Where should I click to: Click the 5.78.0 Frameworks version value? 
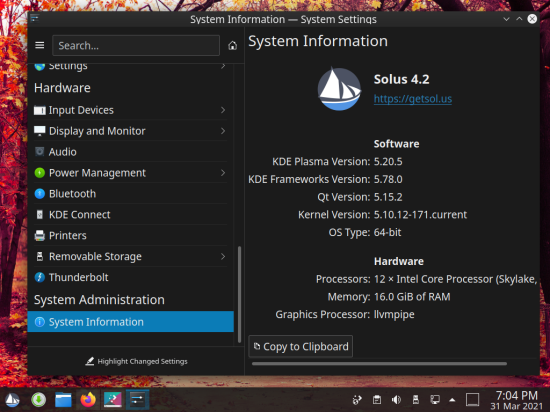coord(388,180)
